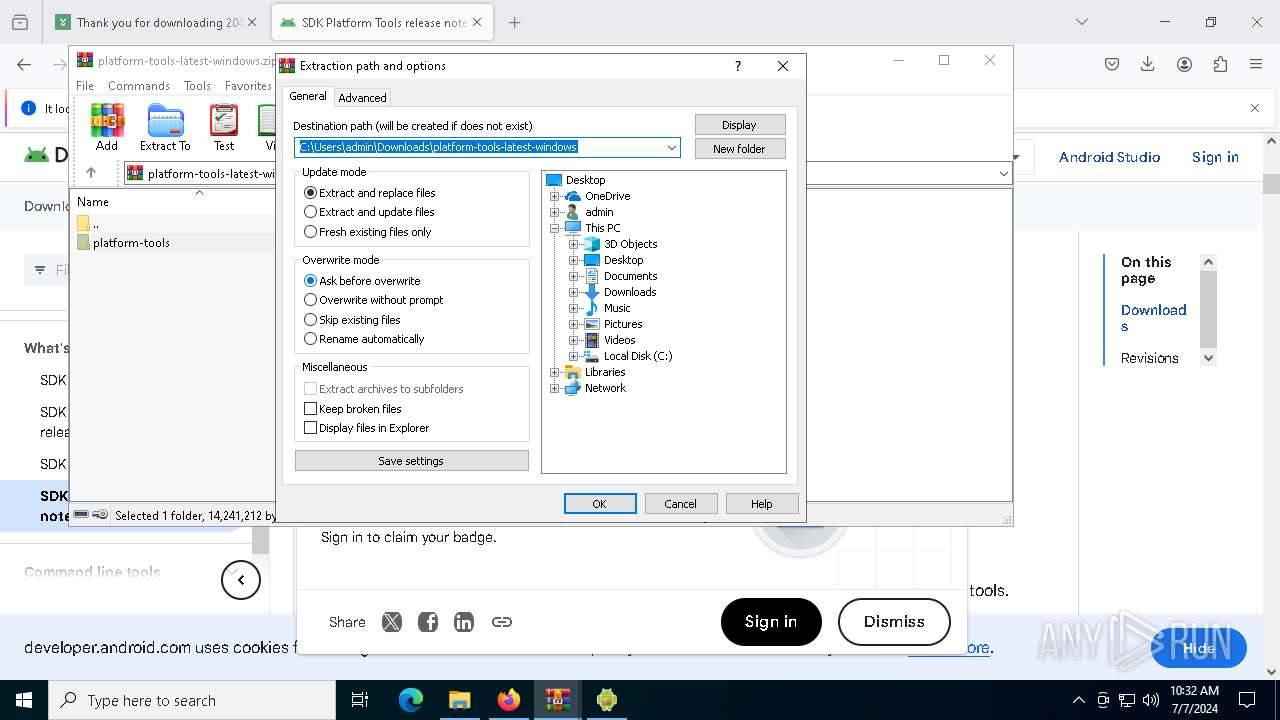Screen dimensions: 1280x720
Task: Open the WinRAR Favorites menu
Action: click(x=248, y=86)
